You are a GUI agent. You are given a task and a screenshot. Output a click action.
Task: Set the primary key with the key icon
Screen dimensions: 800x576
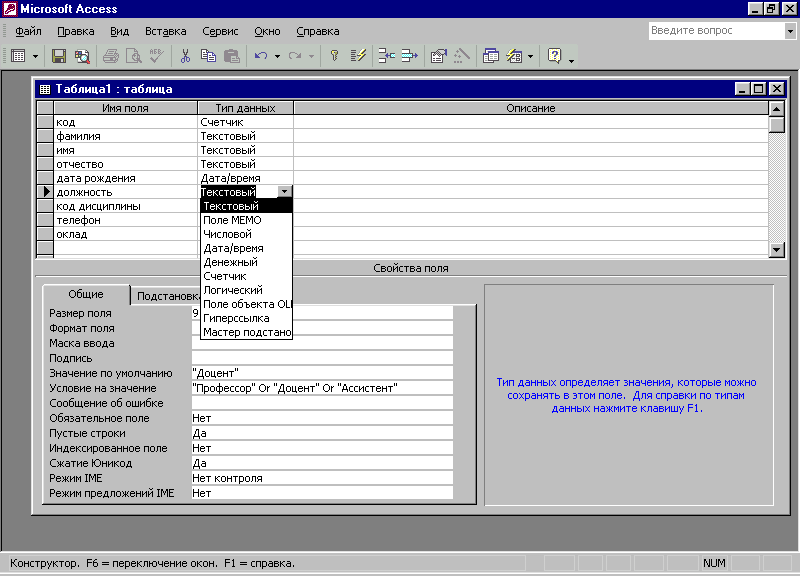coord(335,57)
